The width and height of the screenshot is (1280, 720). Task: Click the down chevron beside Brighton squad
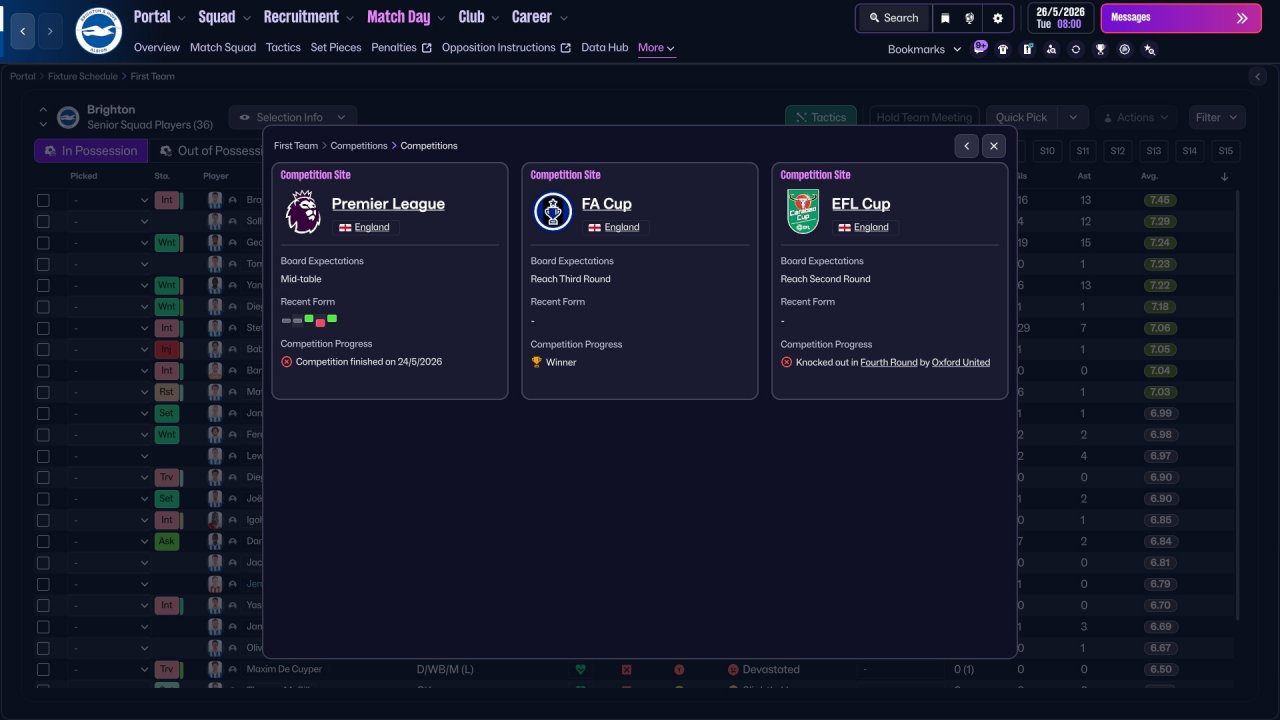click(x=43, y=125)
